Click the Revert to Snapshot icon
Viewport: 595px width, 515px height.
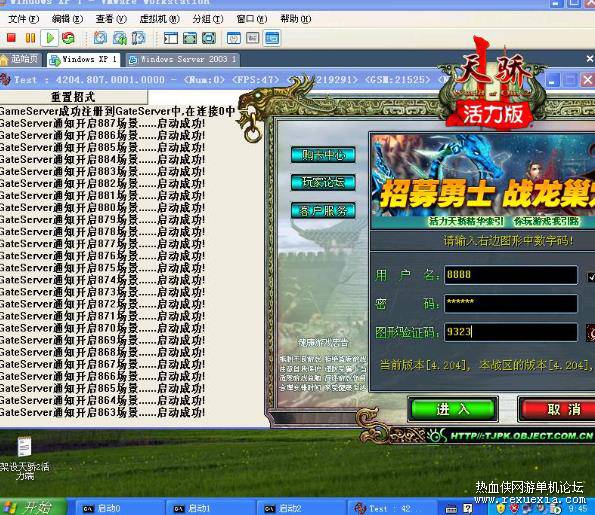(x=120, y=38)
